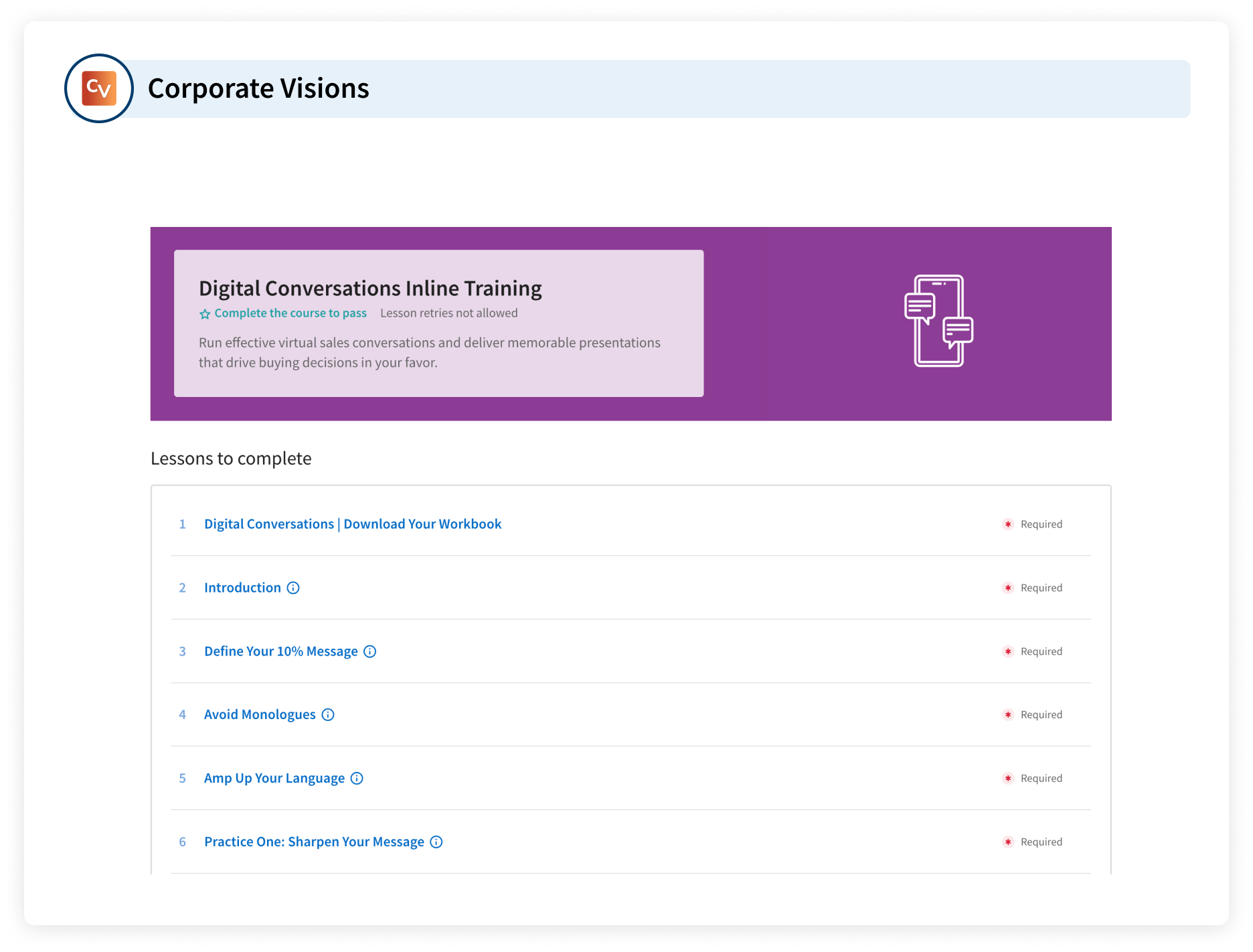Click the Corporate Visions header title

(x=258, y=88)
